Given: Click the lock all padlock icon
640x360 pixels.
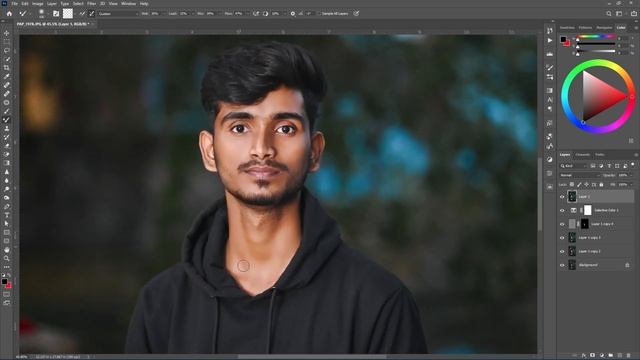Looking at the screenshot, I should pyautogui.click(x=601, y=185).
